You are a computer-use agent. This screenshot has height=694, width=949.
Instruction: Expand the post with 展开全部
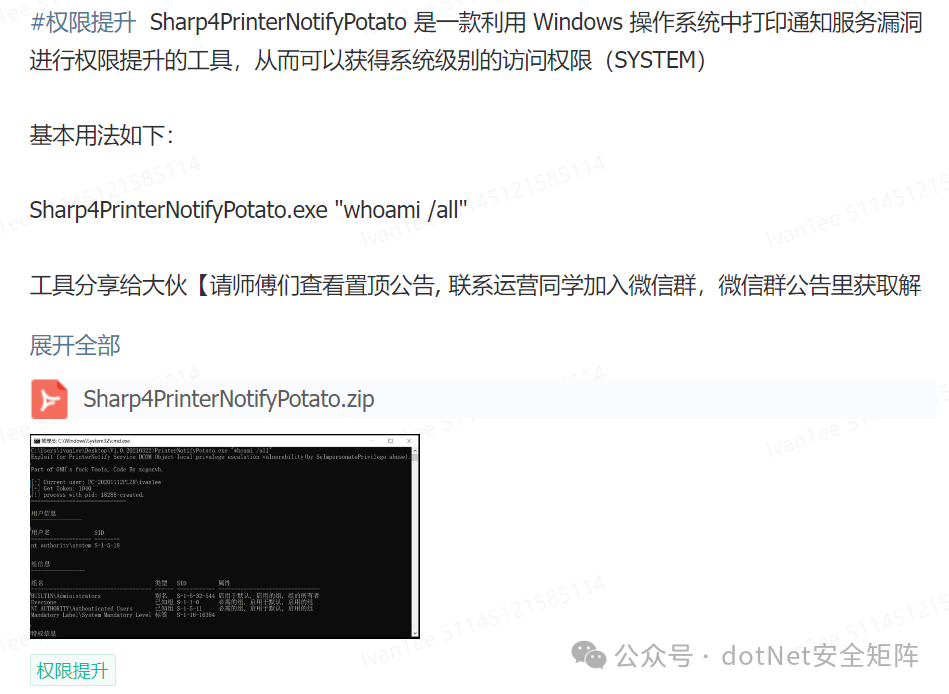75,345
